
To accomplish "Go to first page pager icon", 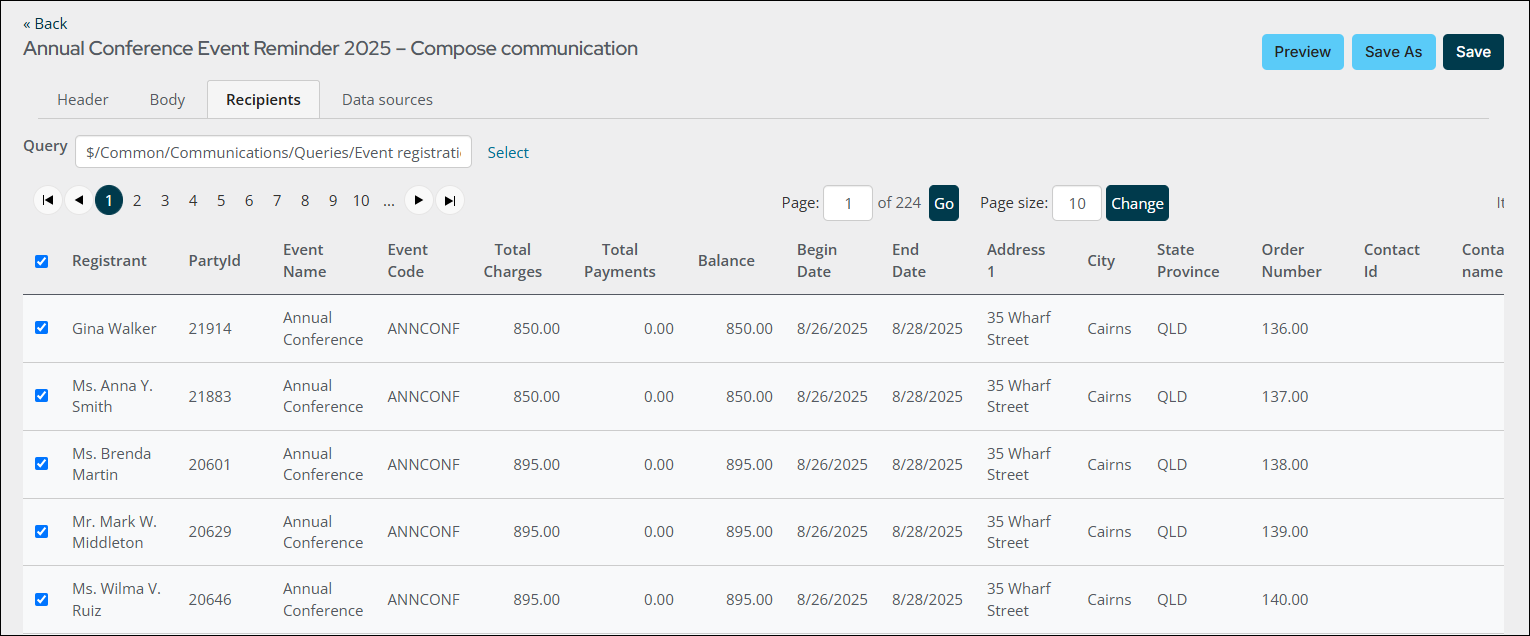I will [47, 201].
